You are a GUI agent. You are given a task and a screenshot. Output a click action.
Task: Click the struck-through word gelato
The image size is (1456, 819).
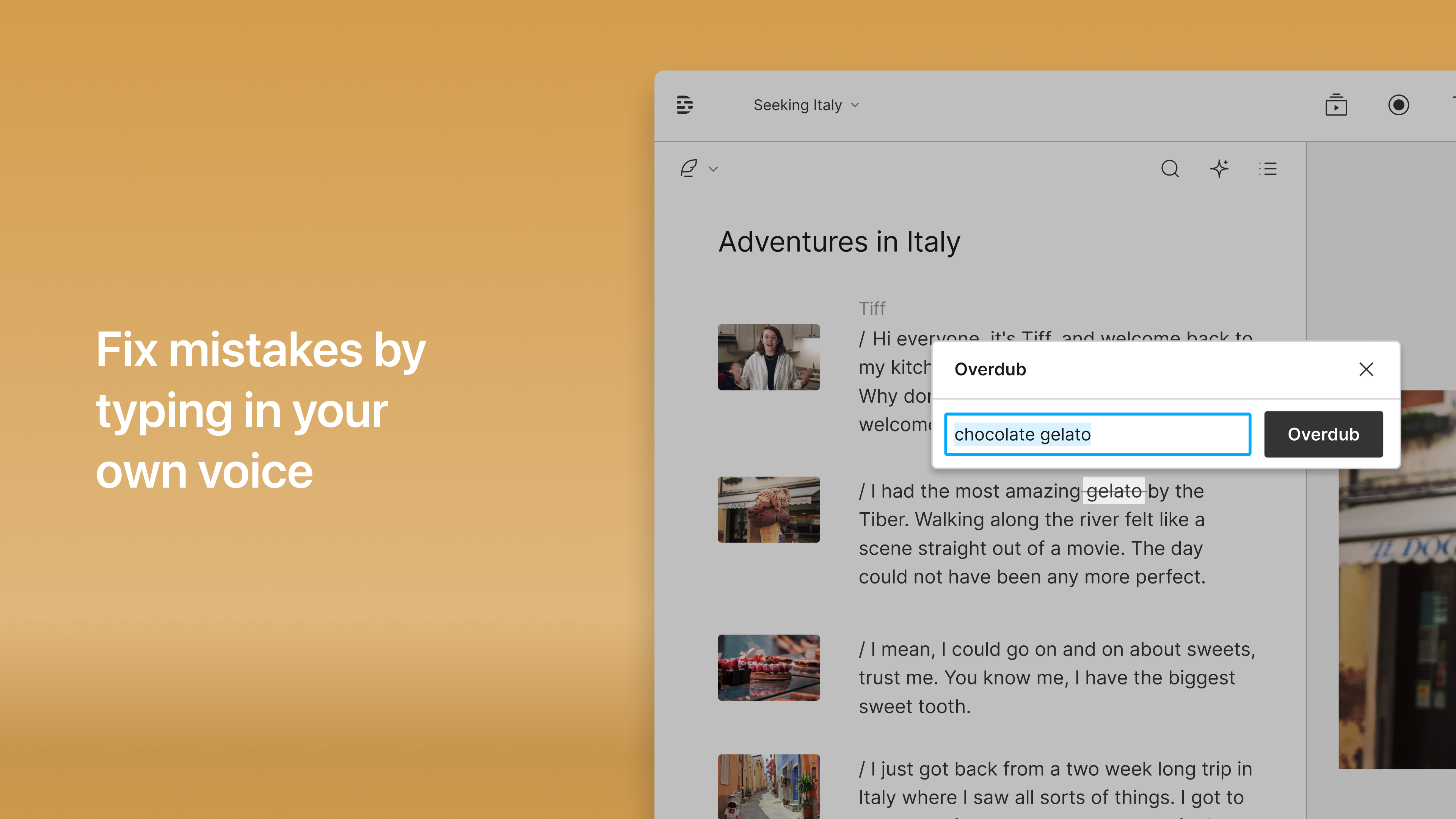(1114, 491)
